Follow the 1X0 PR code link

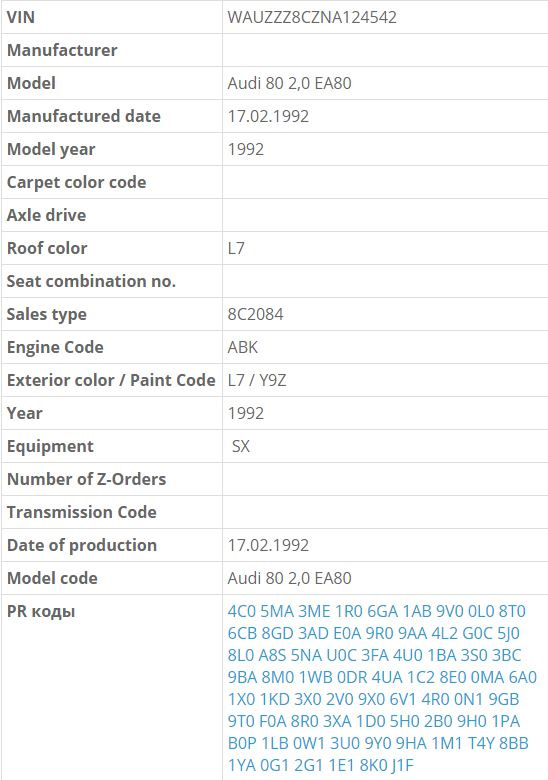[x=241, y=699]
